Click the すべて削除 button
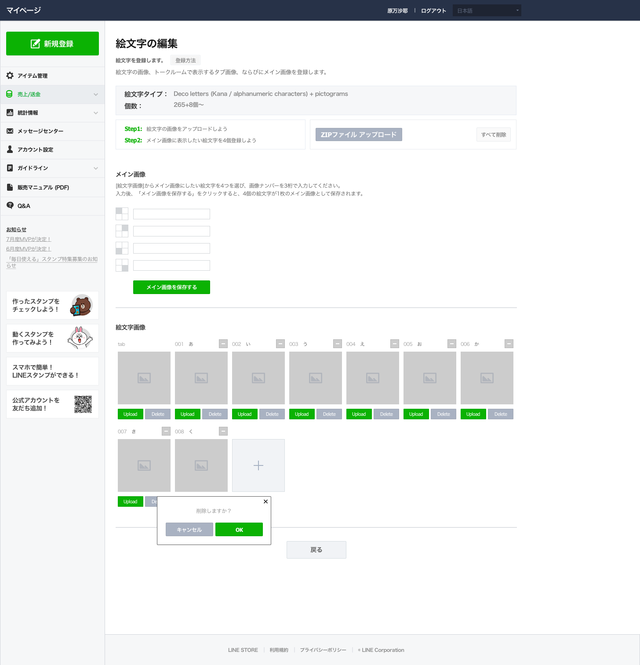The width and height of the screenshot is (640, 665). (x=493, y=134)
